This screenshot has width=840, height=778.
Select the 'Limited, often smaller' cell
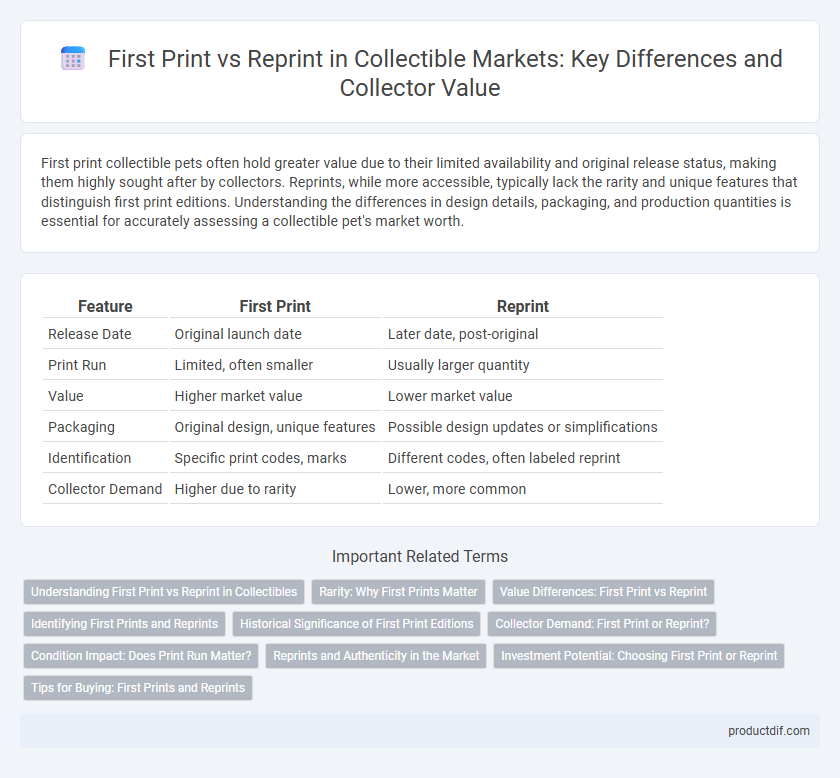point(275,365)
